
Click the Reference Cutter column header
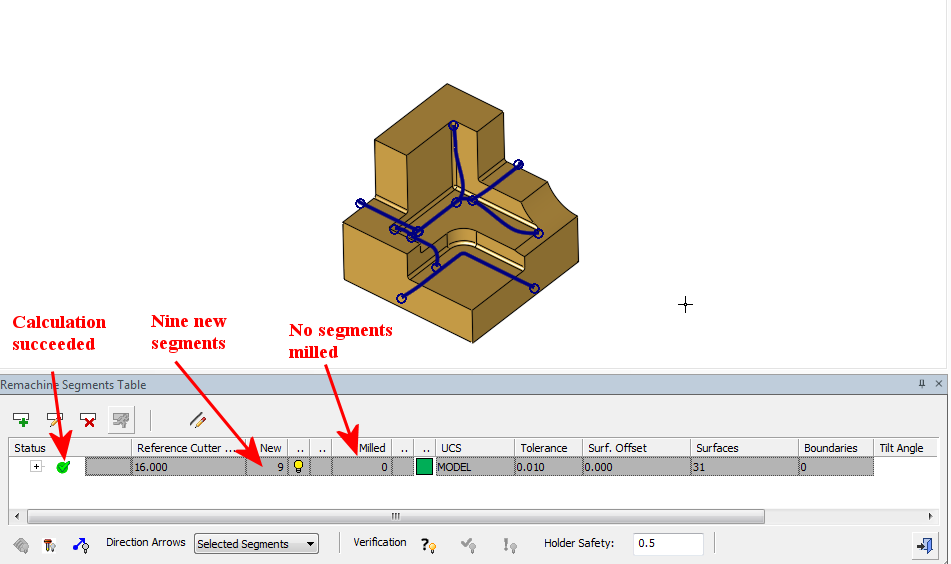pyautogui.click(x=189, y=448)
